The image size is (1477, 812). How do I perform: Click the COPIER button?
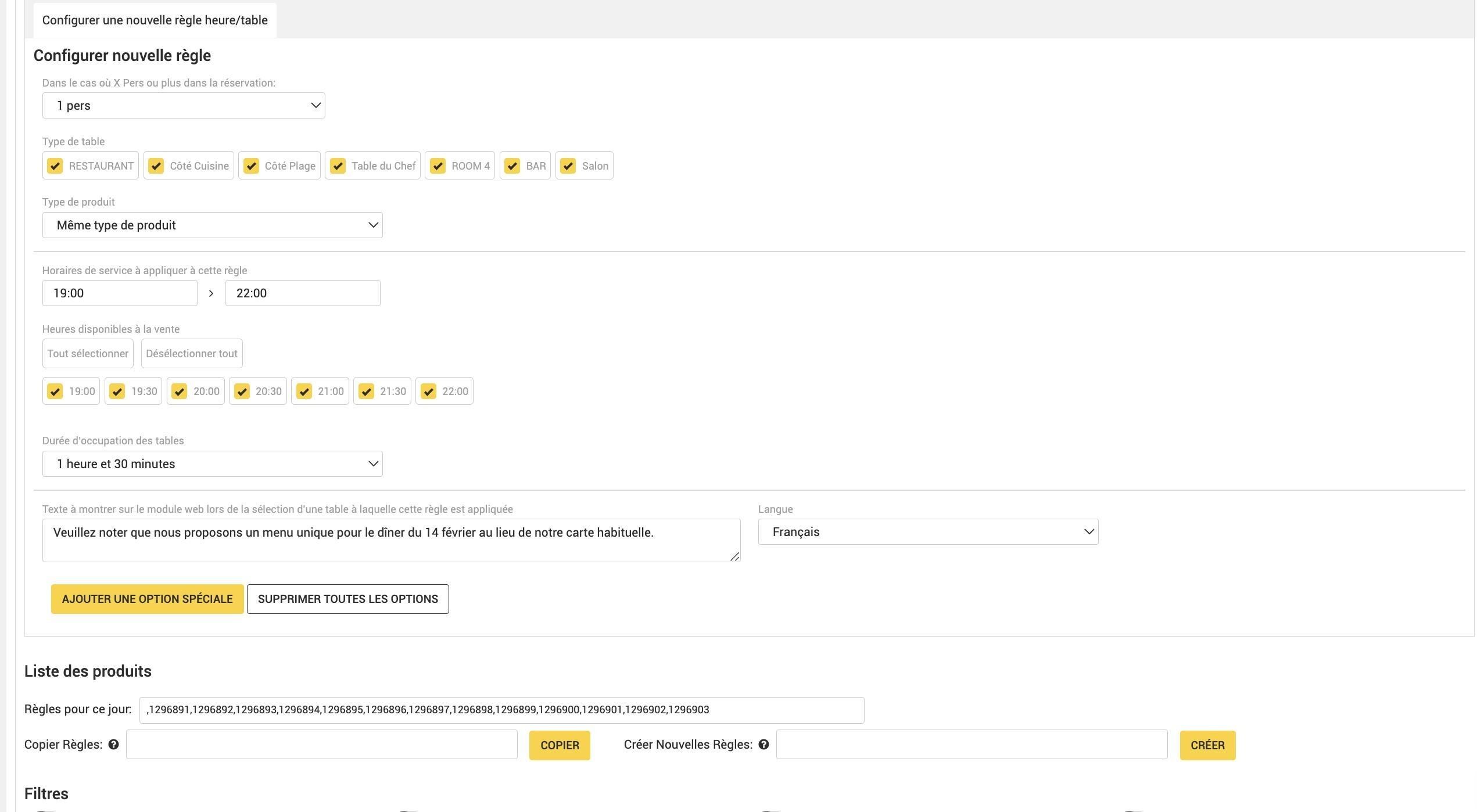click(560, 746)
